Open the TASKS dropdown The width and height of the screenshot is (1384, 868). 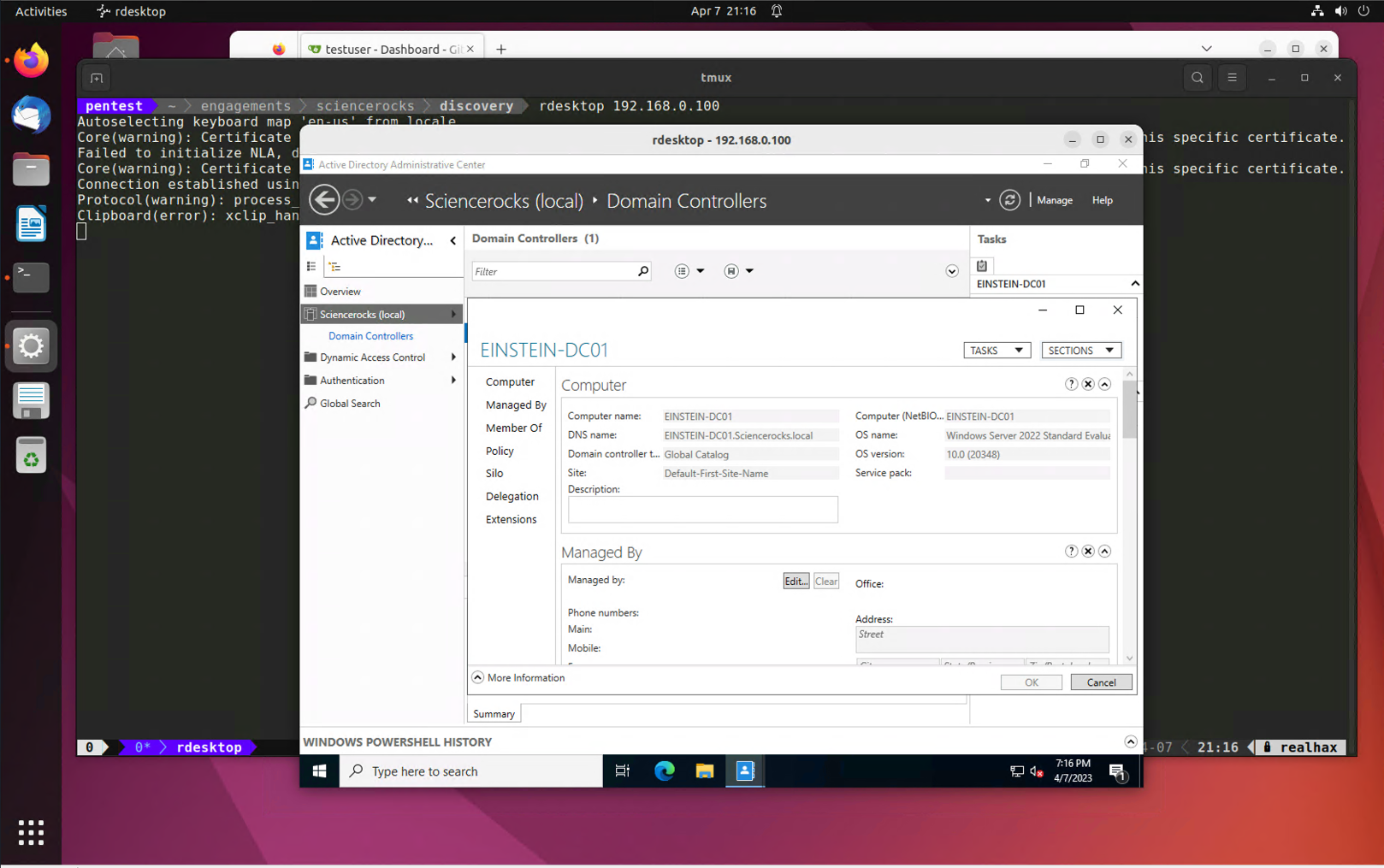[x=997, y=351]
